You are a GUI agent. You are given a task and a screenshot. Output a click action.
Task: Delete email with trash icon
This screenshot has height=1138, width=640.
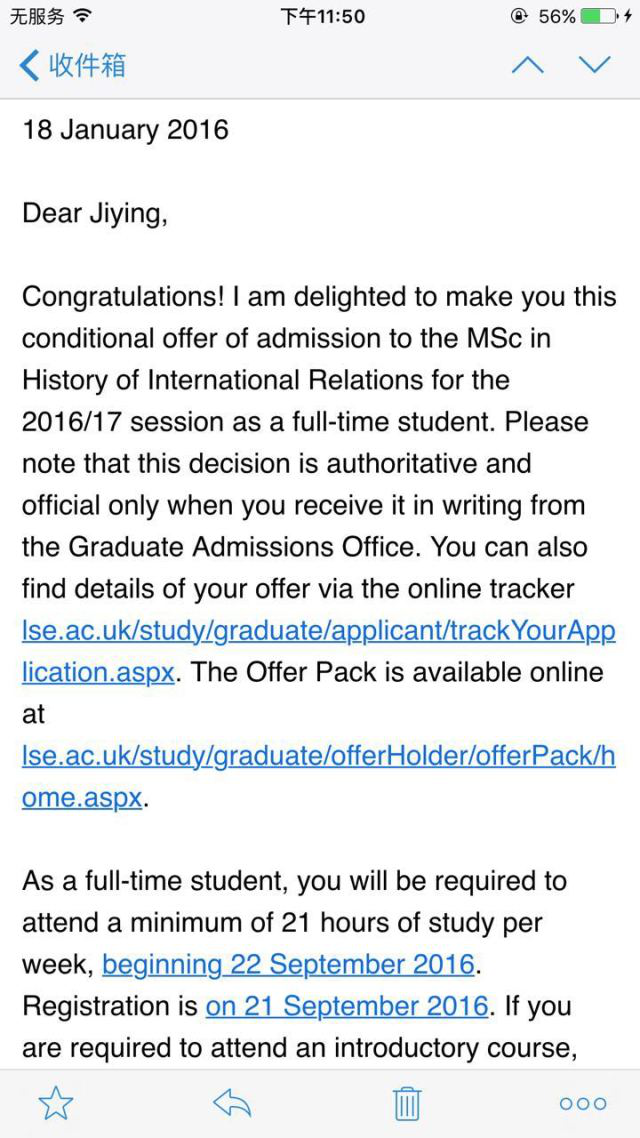tap(407, 1103)
